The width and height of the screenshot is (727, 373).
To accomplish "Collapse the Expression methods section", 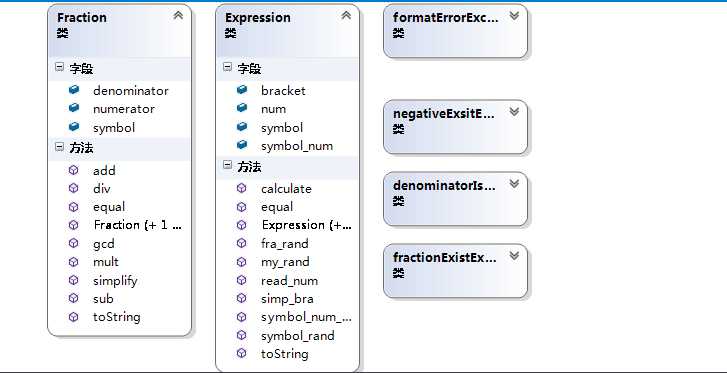I will tap(227, 165).
